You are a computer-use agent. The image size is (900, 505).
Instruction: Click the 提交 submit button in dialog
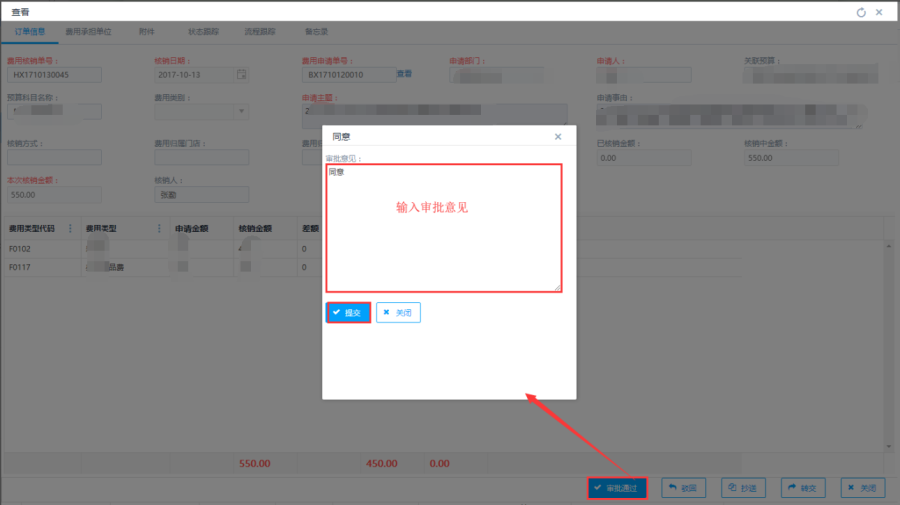click(x=349, y=313)
